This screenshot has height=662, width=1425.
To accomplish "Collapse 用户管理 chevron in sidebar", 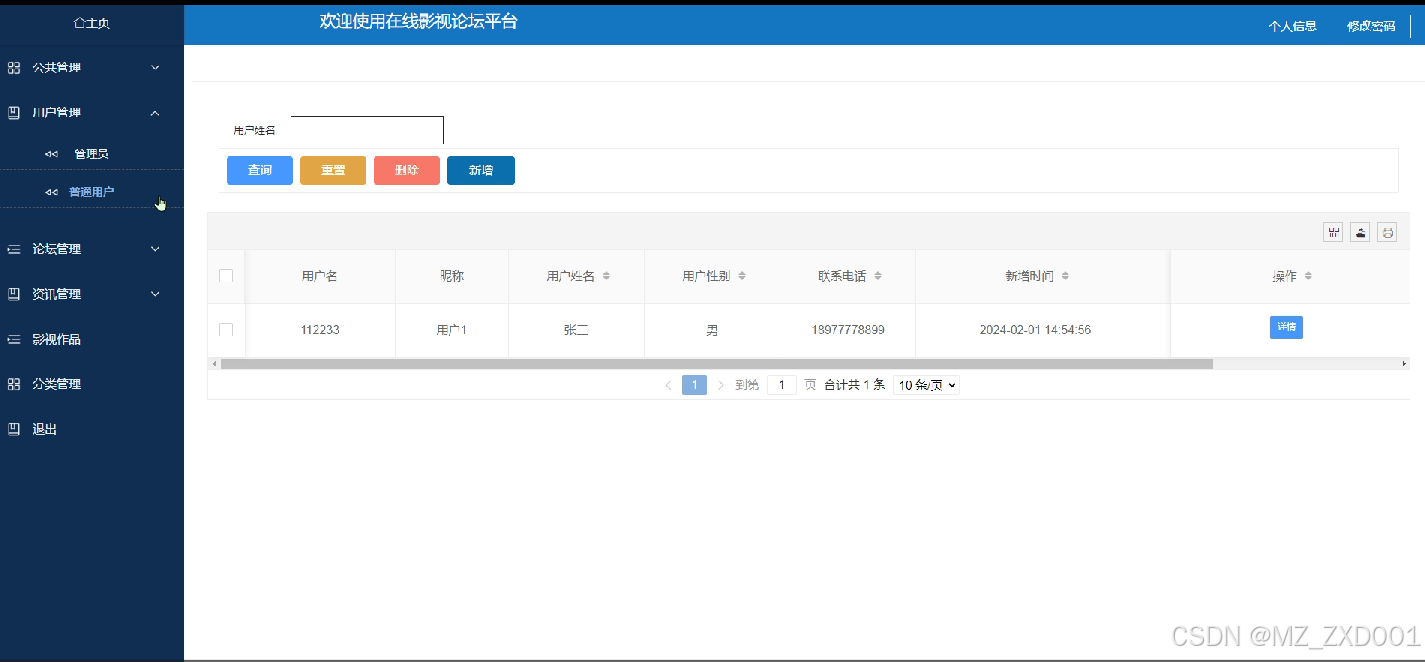I will (x=155, y=113).
